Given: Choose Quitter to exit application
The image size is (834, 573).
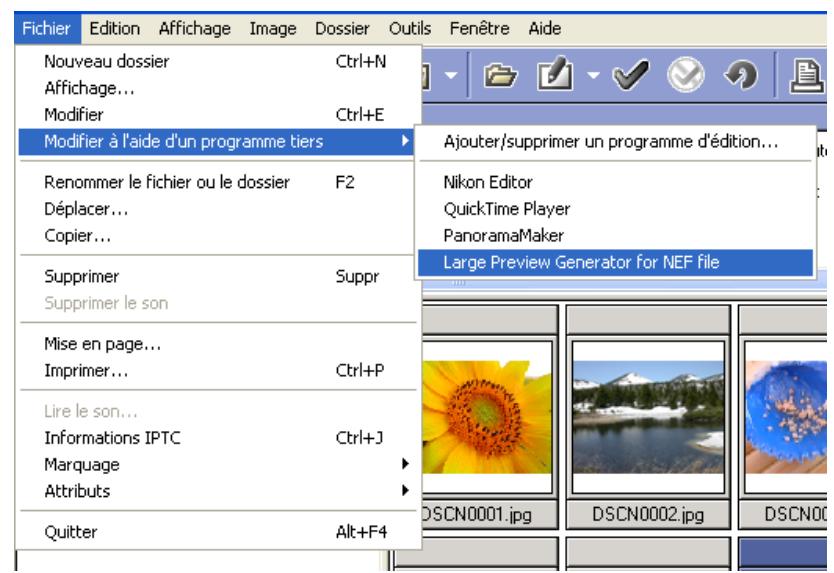Looking at the screenshot, I should click(x=217, y=532).
